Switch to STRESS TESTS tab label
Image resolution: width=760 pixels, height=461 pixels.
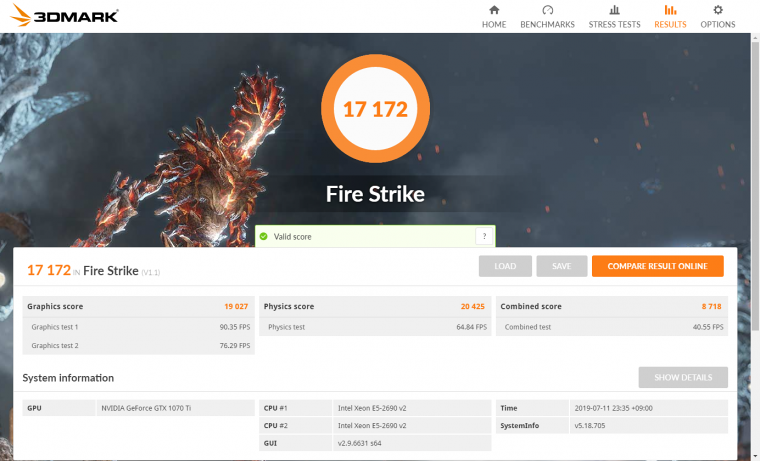click(x=614, y=24)
